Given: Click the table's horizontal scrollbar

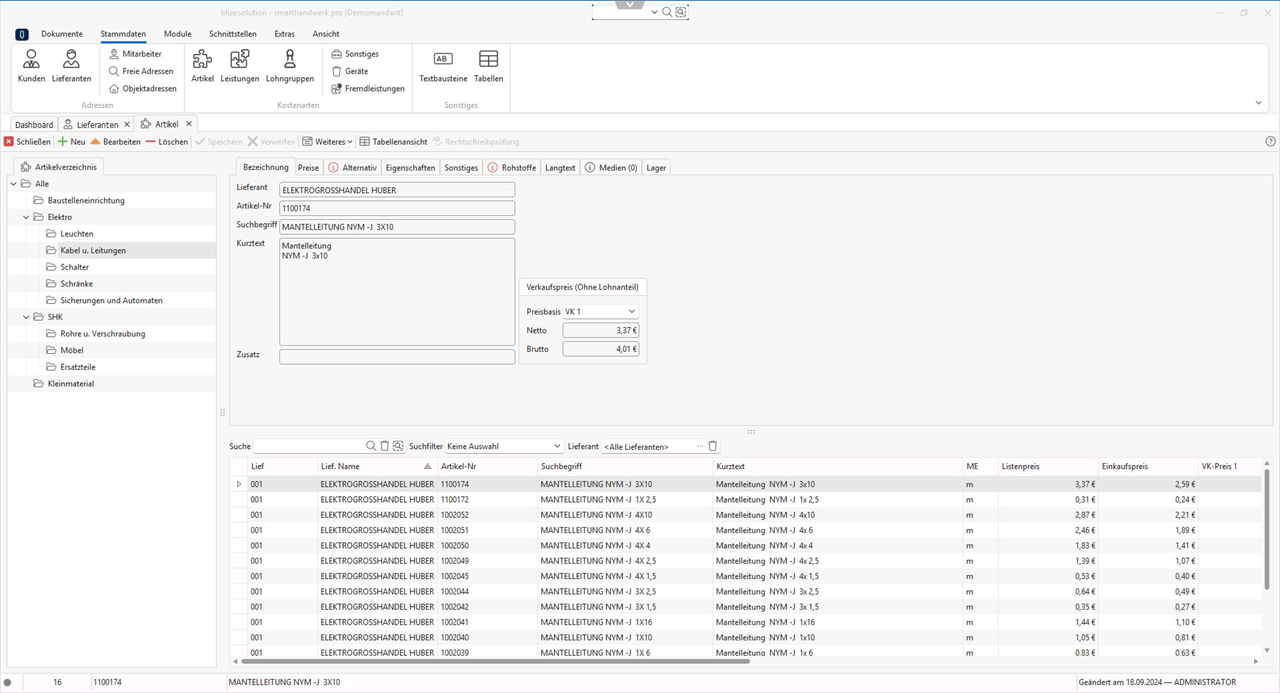Looking at the screenshot, I should point(493,661).
